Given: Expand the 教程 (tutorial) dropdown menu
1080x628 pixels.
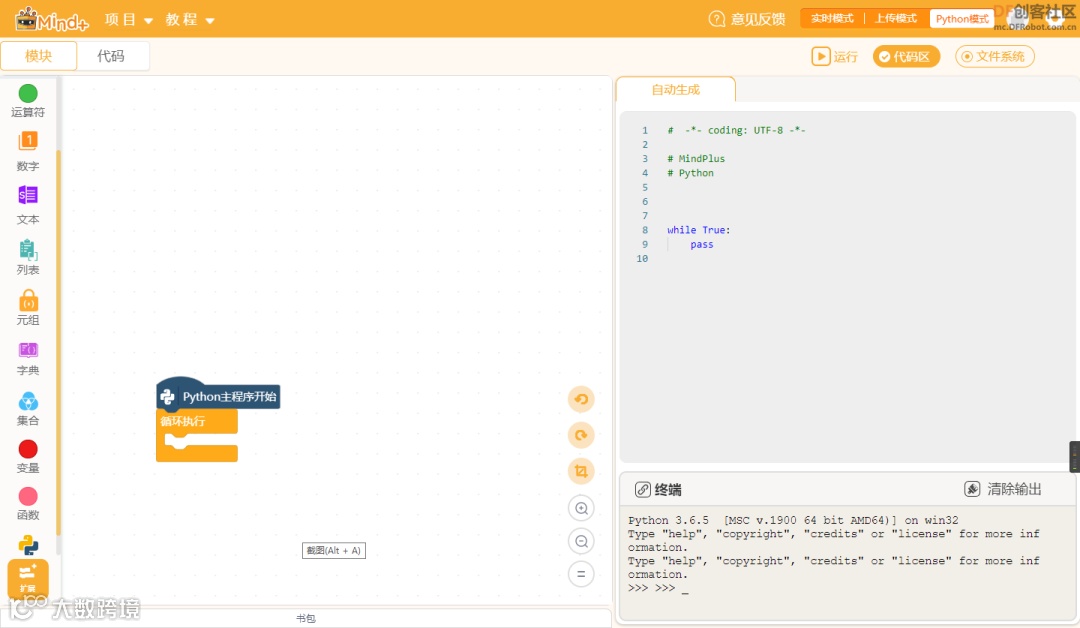Looking at the screenshot, I should [x=190, y=19].
